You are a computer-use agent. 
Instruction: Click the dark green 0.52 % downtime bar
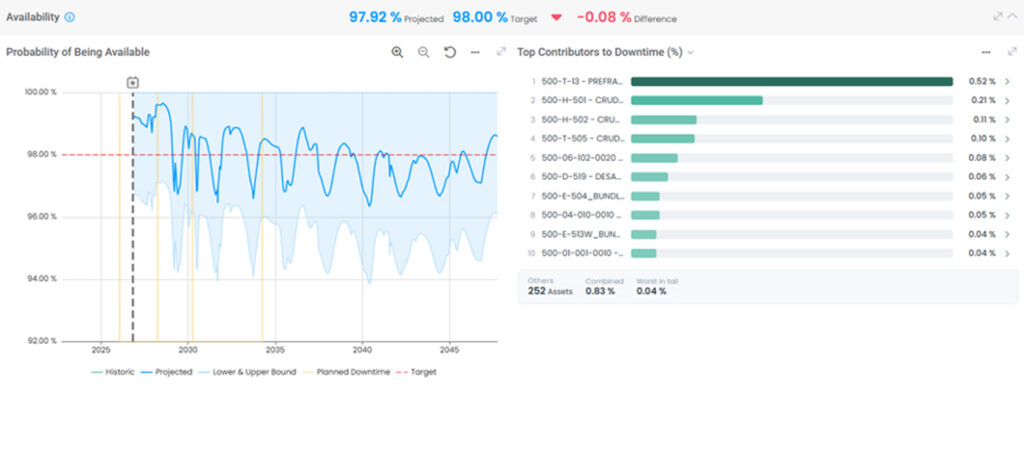(792, 82)
